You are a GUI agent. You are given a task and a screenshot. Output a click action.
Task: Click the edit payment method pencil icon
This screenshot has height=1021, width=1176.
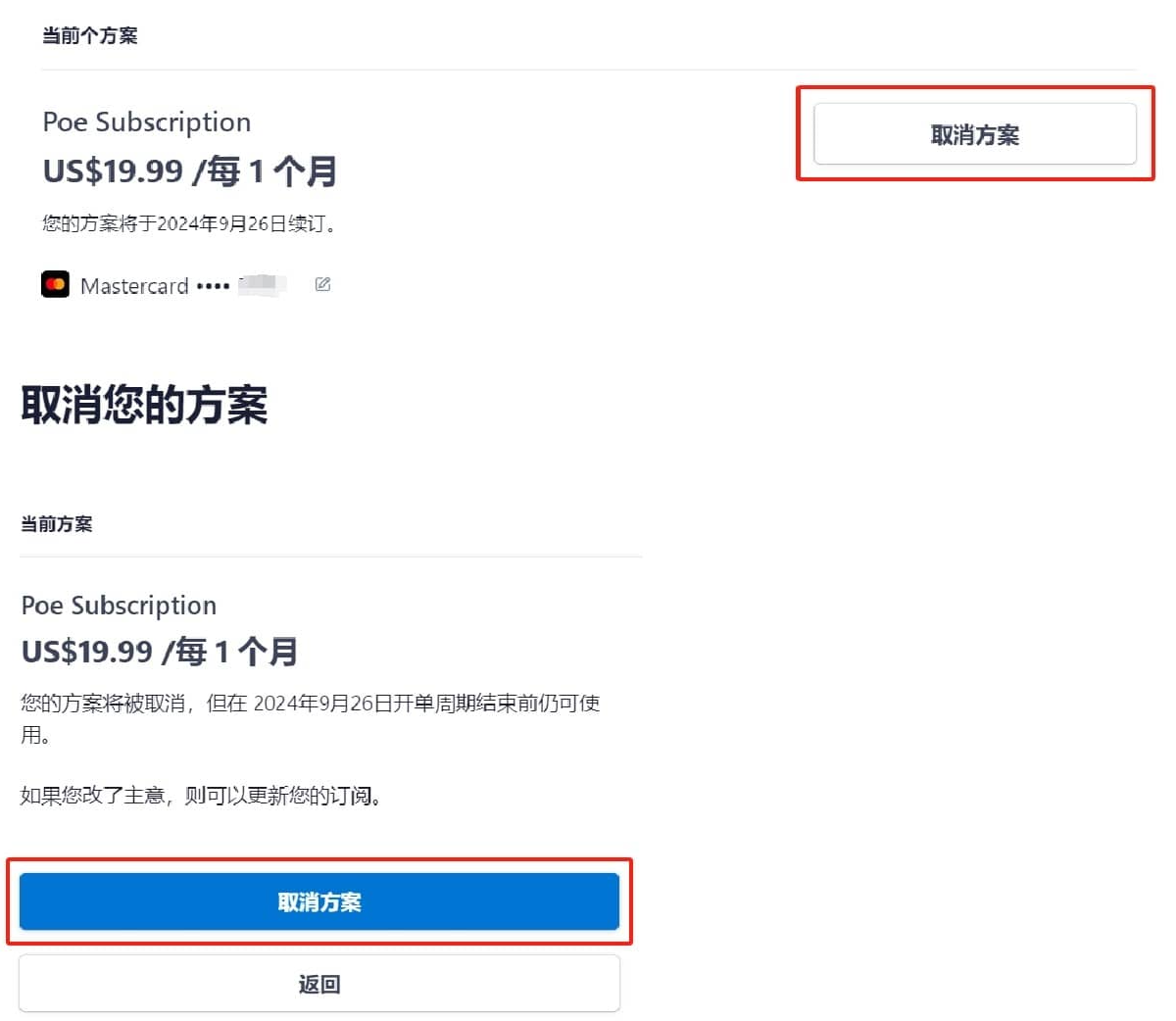[x=322, y=285]
